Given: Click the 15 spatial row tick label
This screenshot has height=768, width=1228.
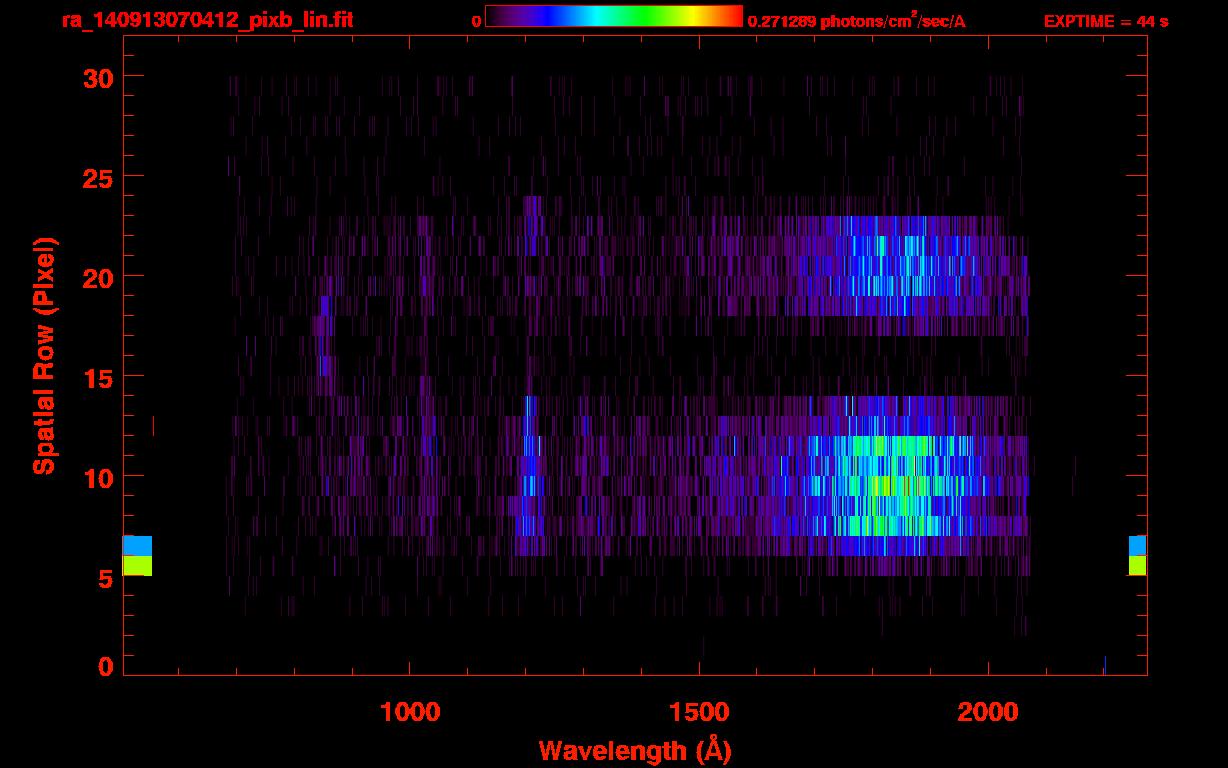Looking at the screenshot, I should [97, 377].
